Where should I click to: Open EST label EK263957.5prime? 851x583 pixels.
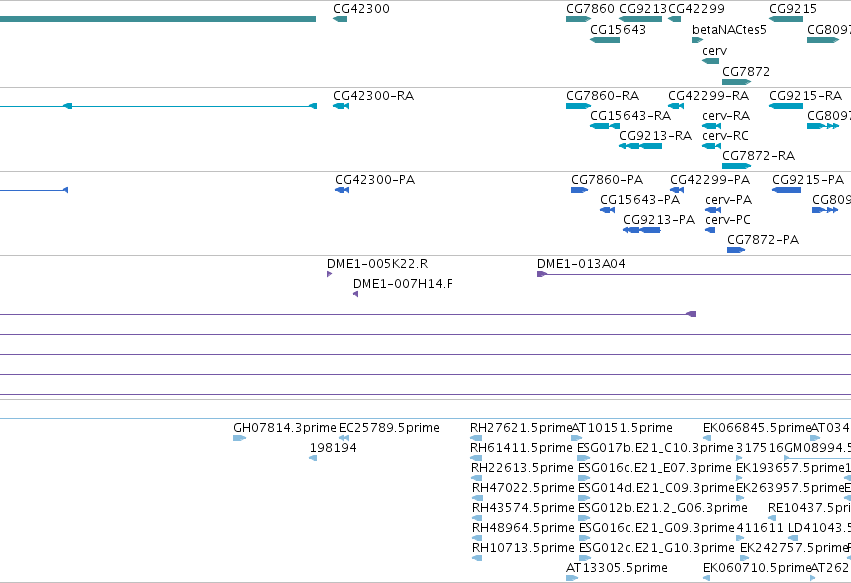coord(790,488)
